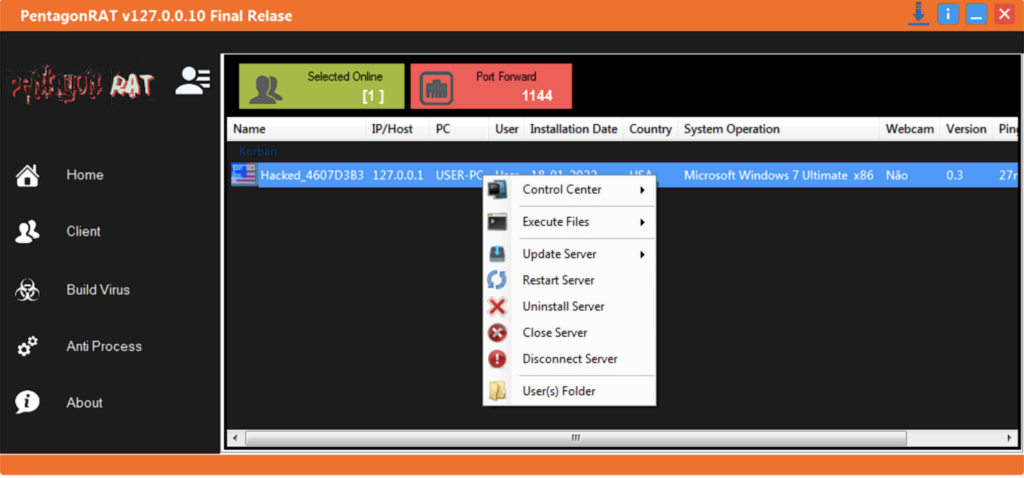
Task: Click the Update Server download icon
Action: point(498,254)
